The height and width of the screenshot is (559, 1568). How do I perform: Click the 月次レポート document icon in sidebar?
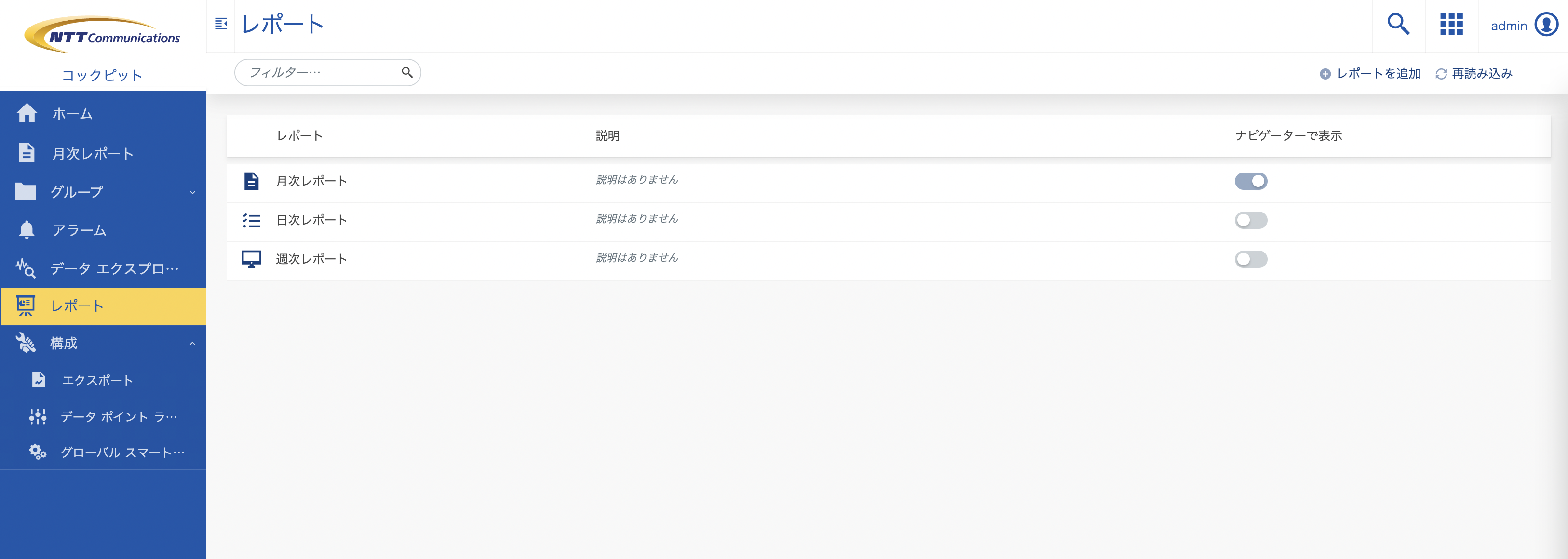(27, 153)
